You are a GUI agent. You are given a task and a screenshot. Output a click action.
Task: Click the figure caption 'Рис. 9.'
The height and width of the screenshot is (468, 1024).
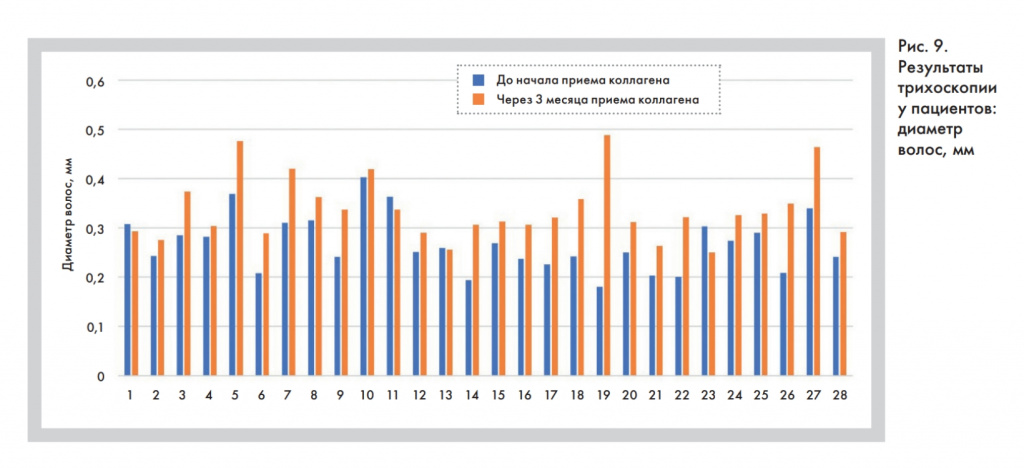tap(919, 48)
